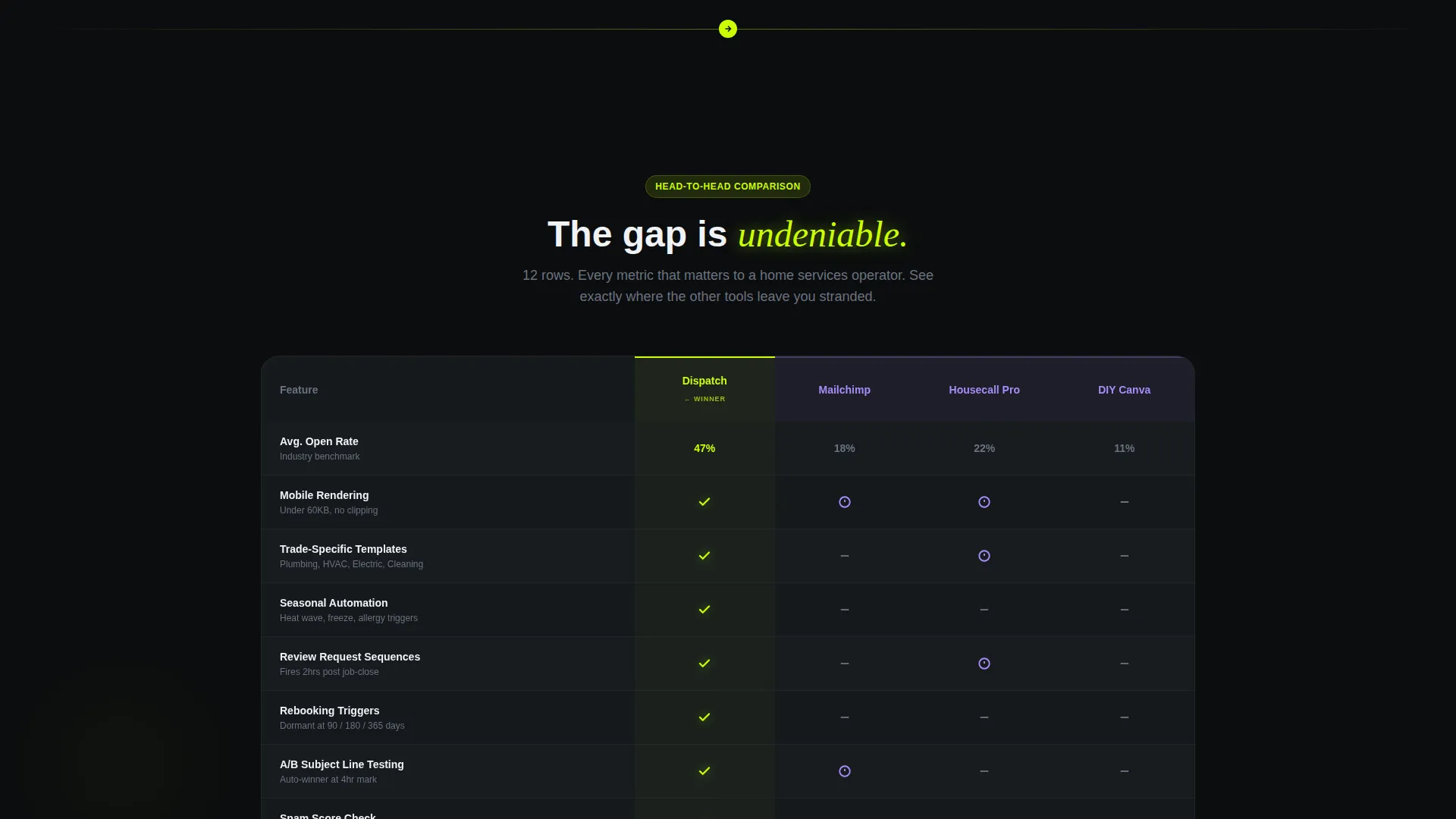The height and width of the screenshot is (819, 1456).
Task: Click the yellow arrow circle at top
Action: coord(728,29)
